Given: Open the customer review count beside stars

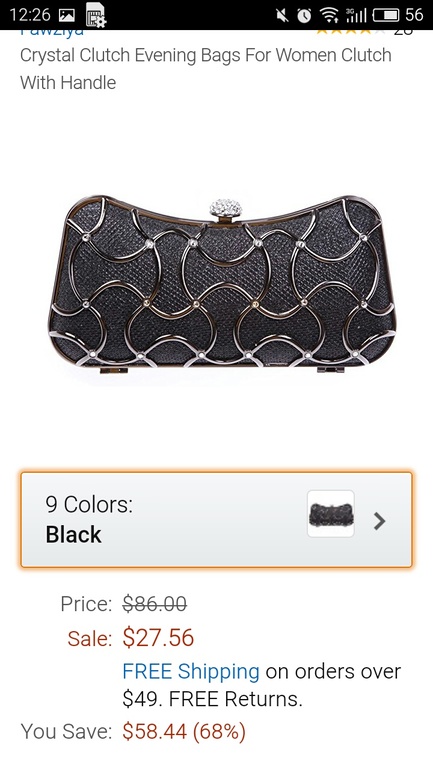Looking at the screenshot, I should (403, 32).
